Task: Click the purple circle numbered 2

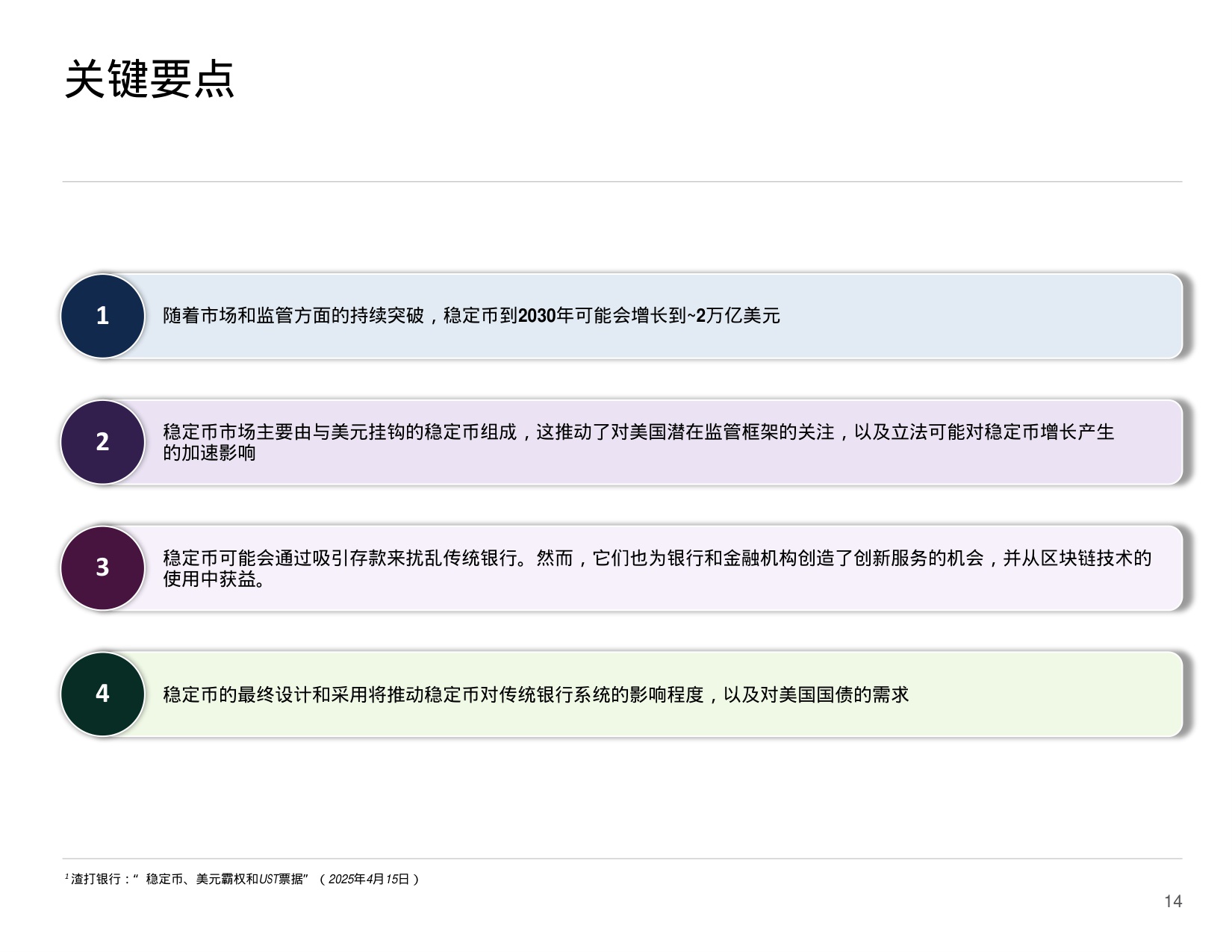Action: click(x=102, y=442)
